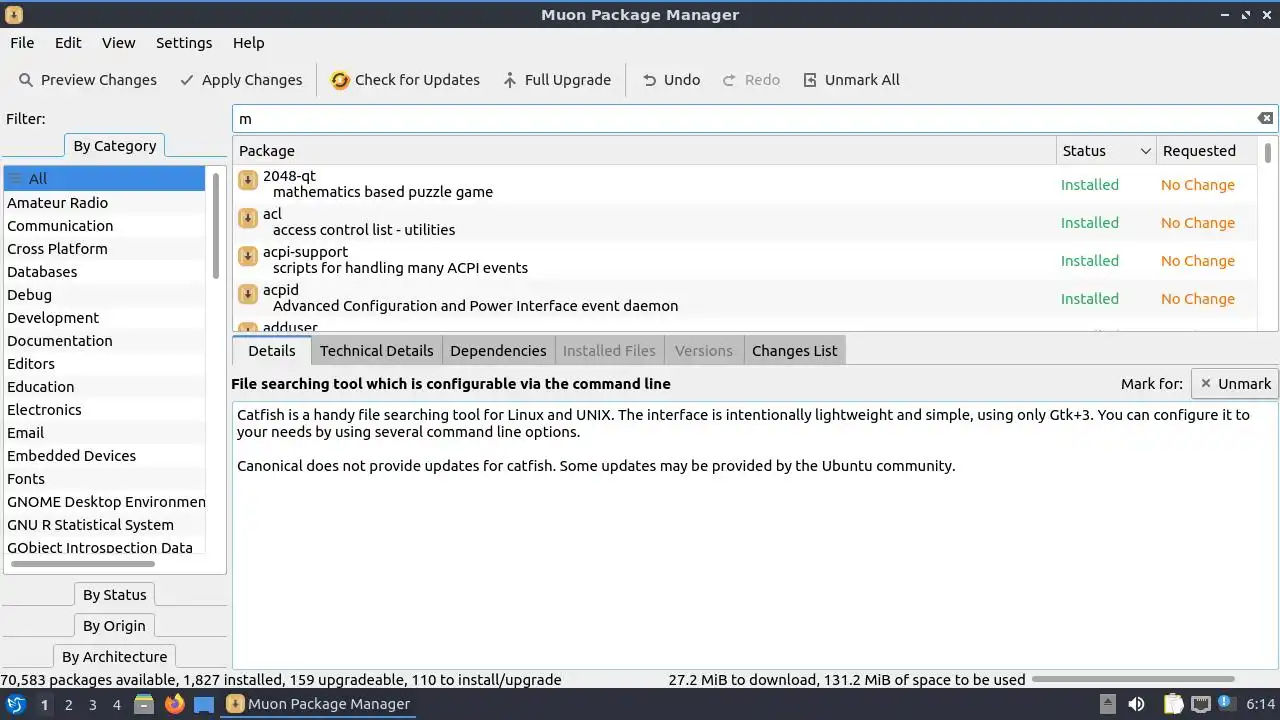Open the volume control tray icon
1280x720 pixels.
coord(1137,704)
